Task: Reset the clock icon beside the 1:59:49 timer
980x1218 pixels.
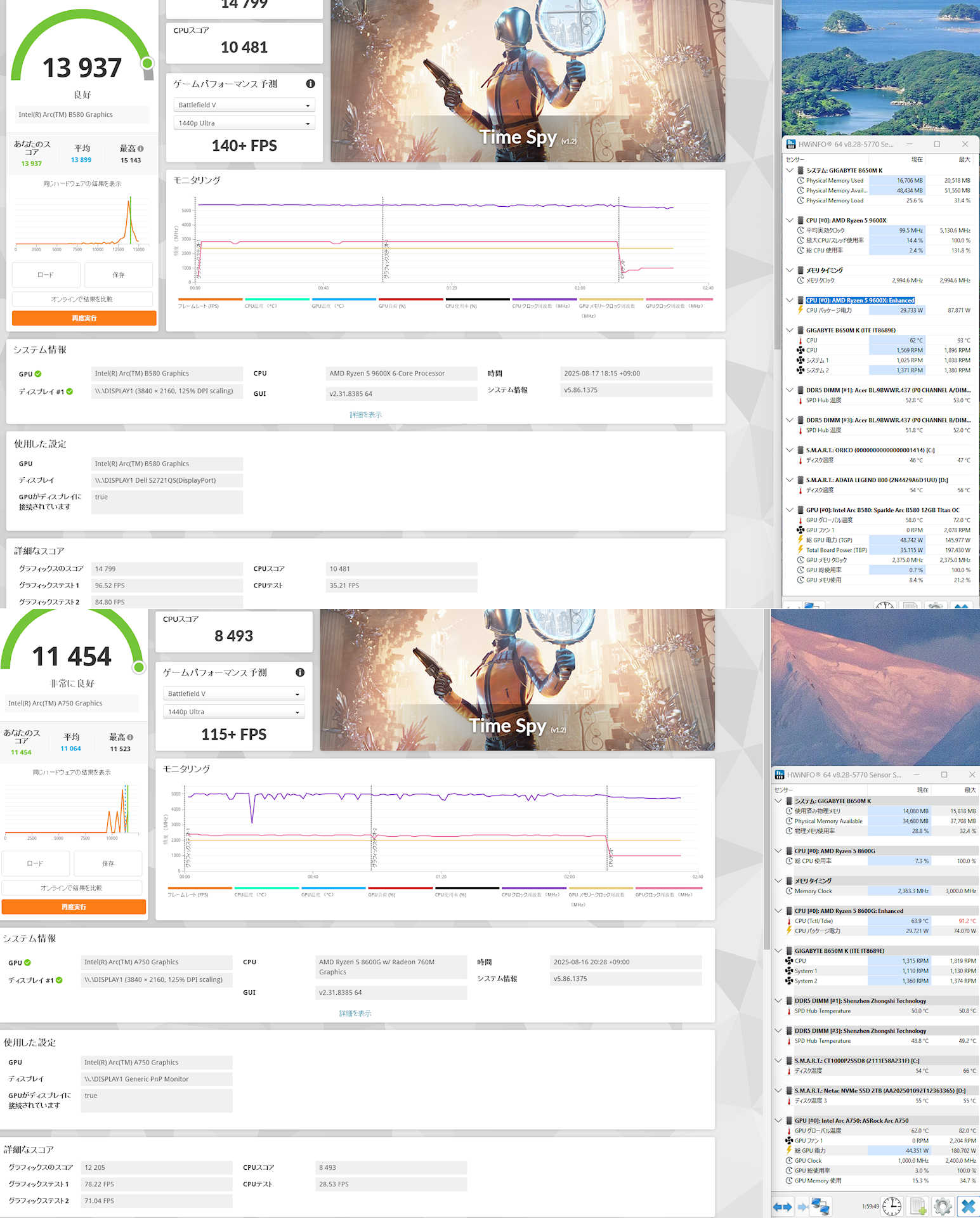Action: pos(892,1206)
